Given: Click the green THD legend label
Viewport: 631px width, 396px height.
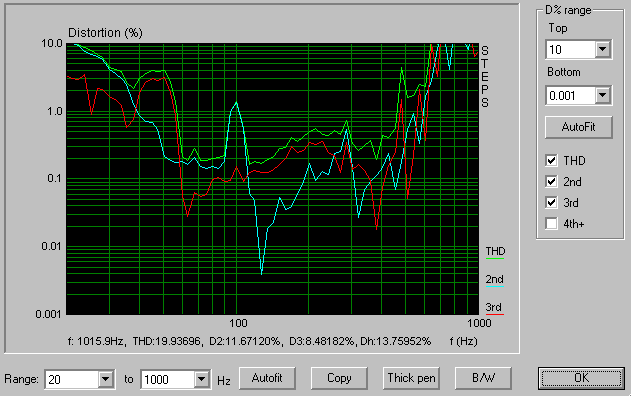Looking at the screenshot, I should [x=495, y=252].
